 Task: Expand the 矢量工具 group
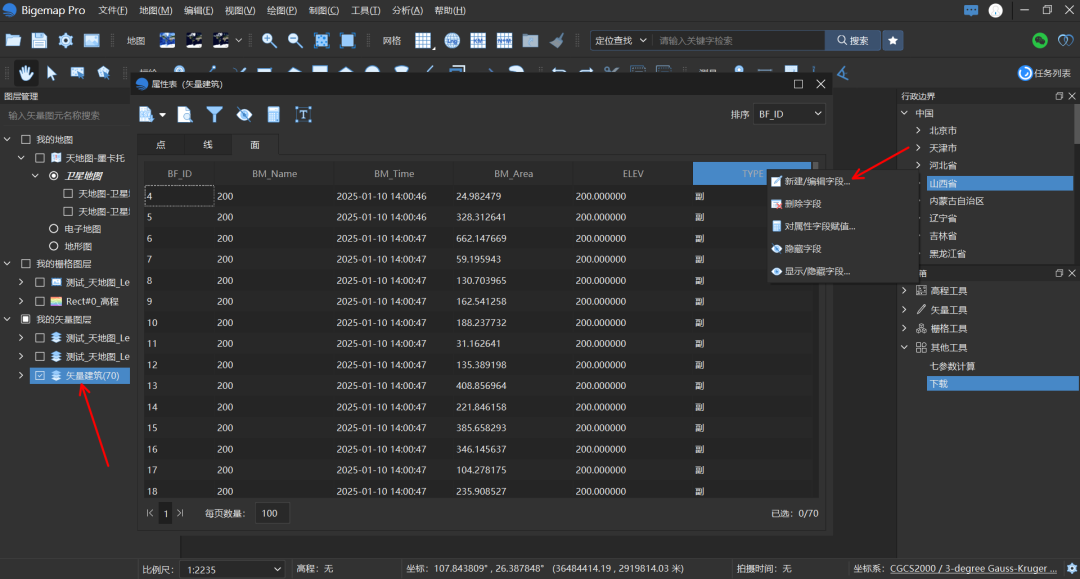coord(904,310)
